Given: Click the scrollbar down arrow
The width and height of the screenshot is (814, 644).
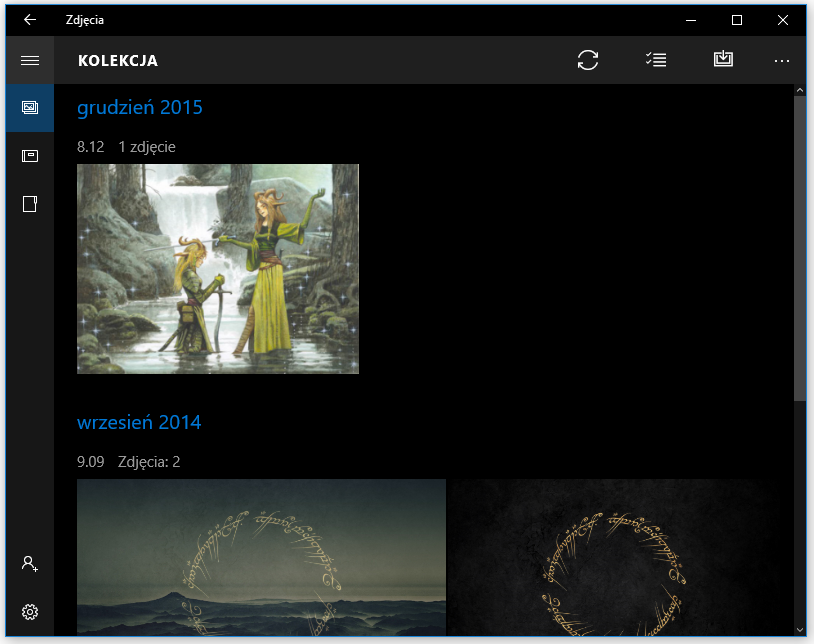Looking at the screenshot, I should [799, 629].
